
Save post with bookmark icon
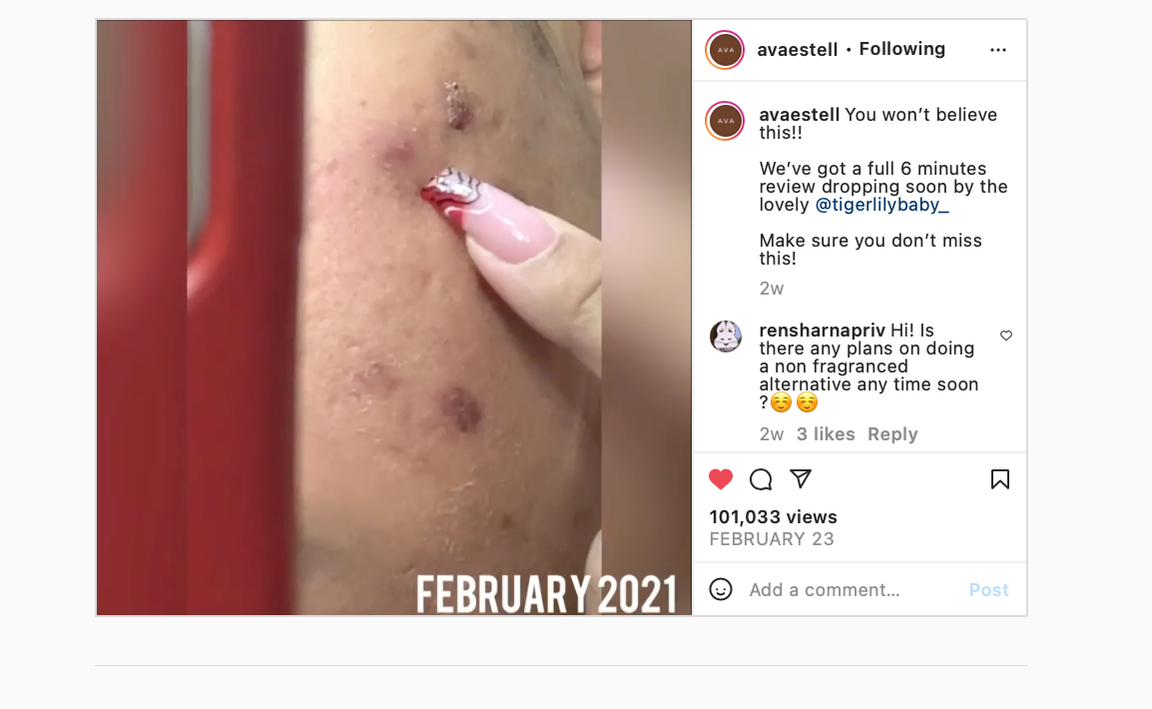999,479
